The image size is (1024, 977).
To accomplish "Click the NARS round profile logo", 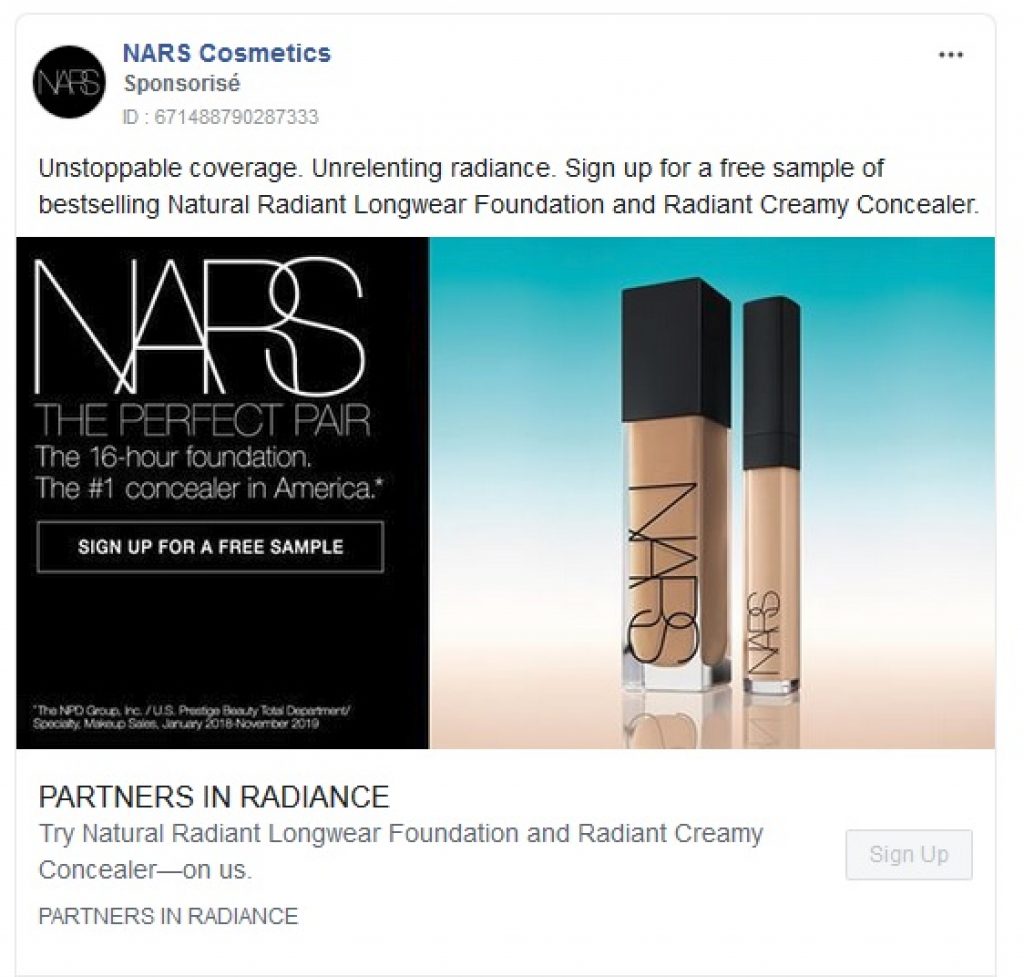I will tap(69, 82).
